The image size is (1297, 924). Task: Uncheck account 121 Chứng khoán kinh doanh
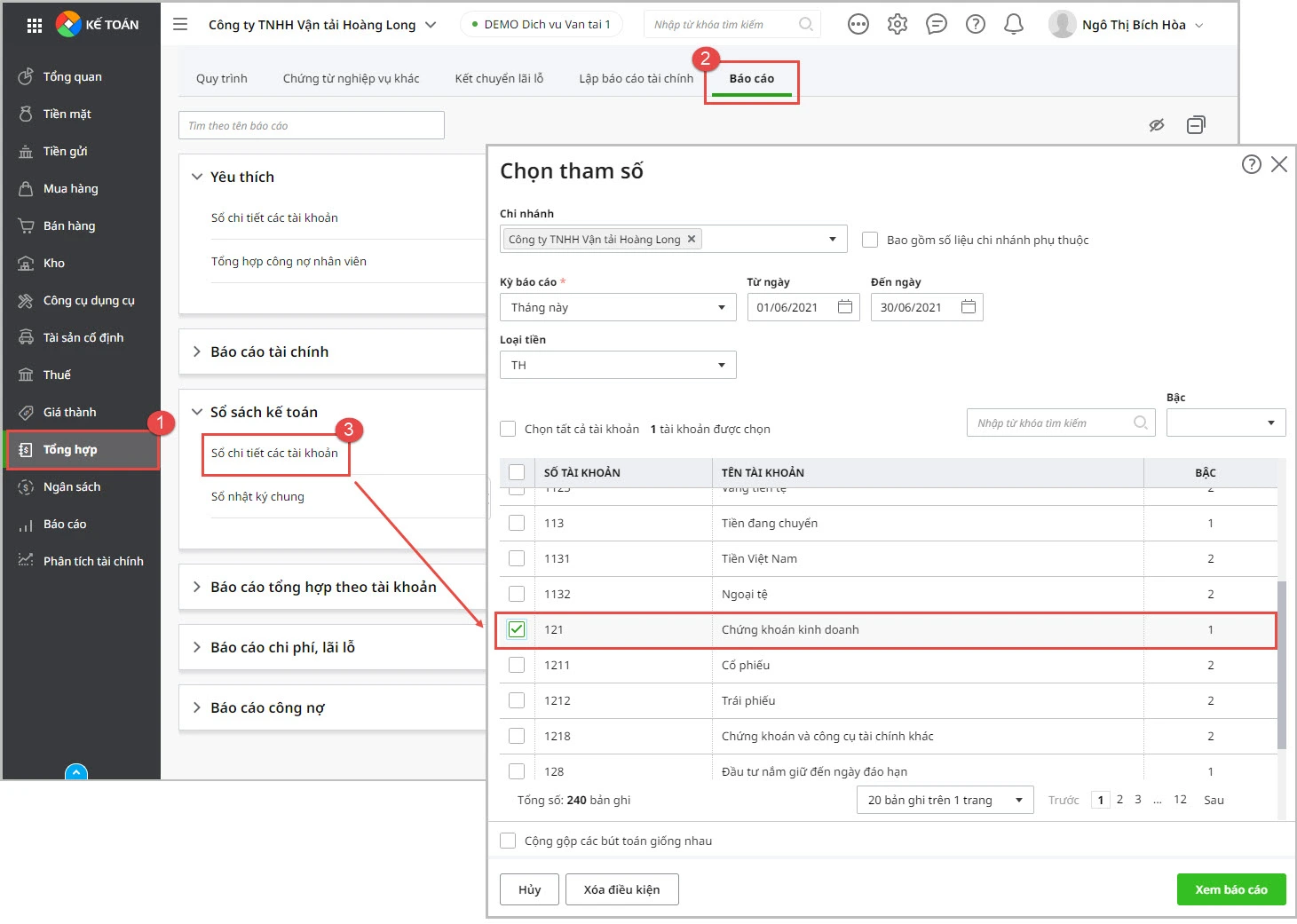click(517, 629)
